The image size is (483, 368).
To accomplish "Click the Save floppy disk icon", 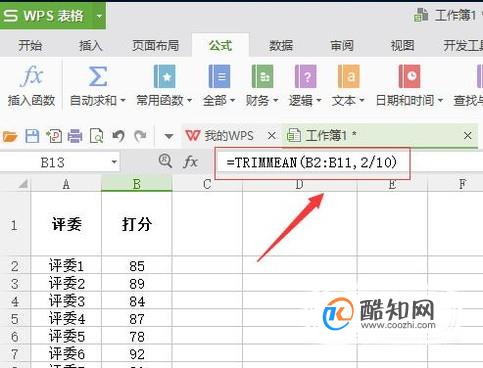I will click(32, 136).
